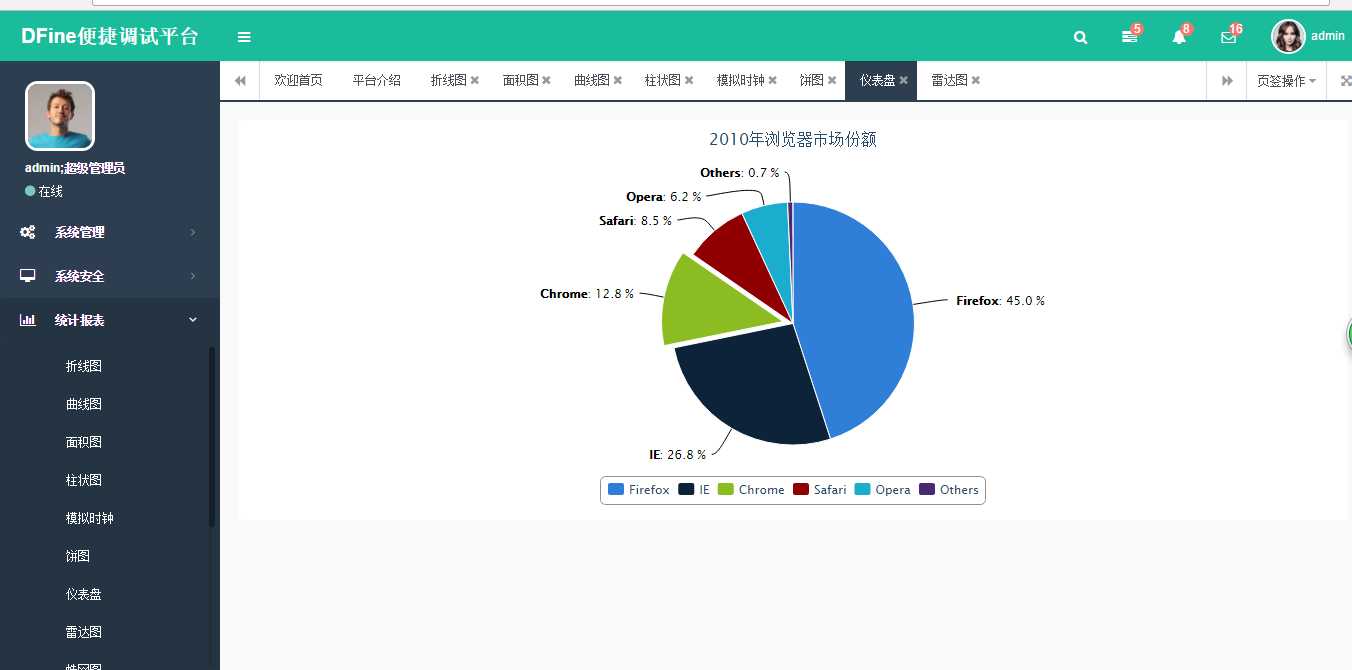
Task: Switch to 欢迎首页 tab
Action: (298, 80)
